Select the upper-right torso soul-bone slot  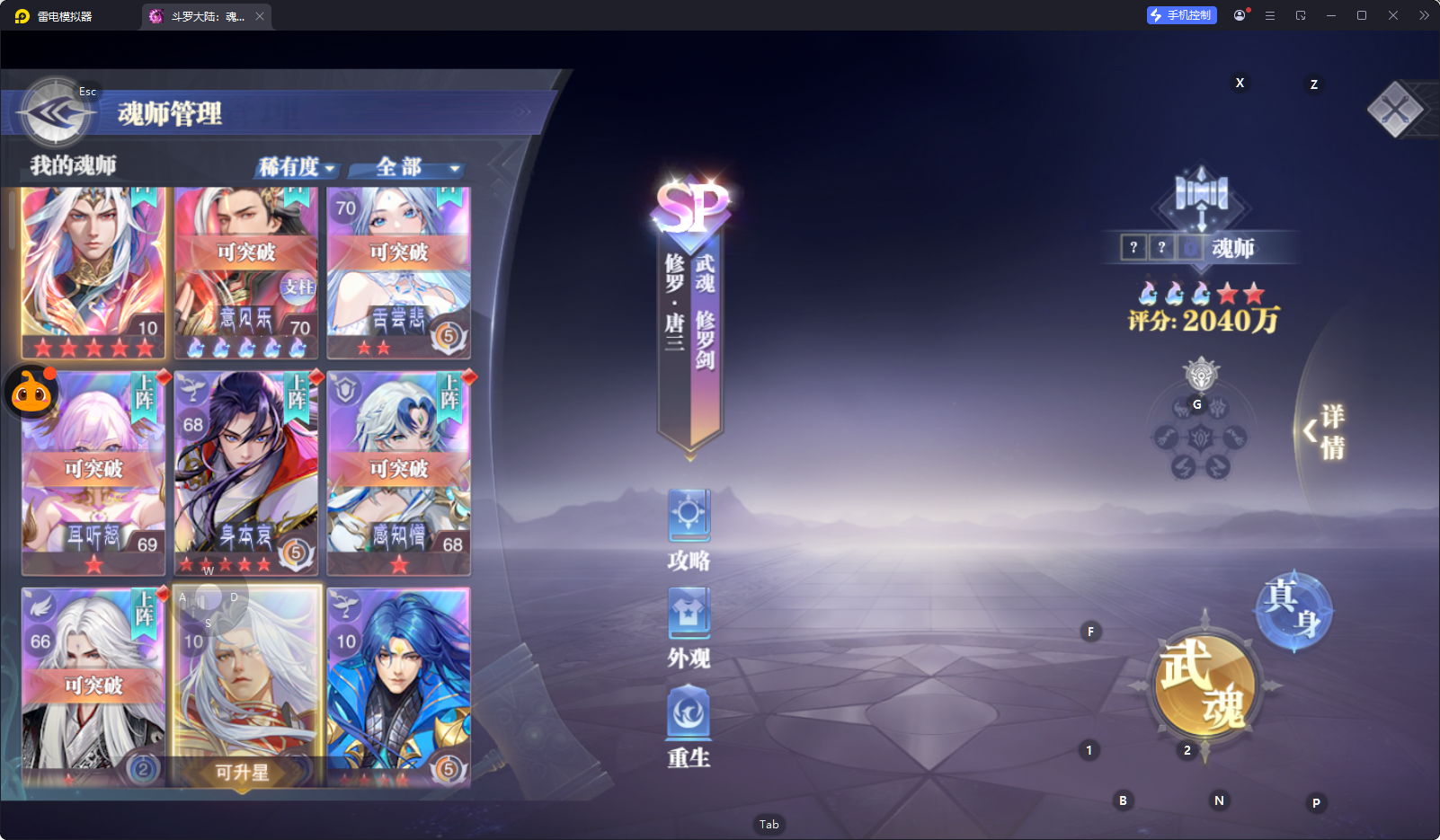[1218, 409]
